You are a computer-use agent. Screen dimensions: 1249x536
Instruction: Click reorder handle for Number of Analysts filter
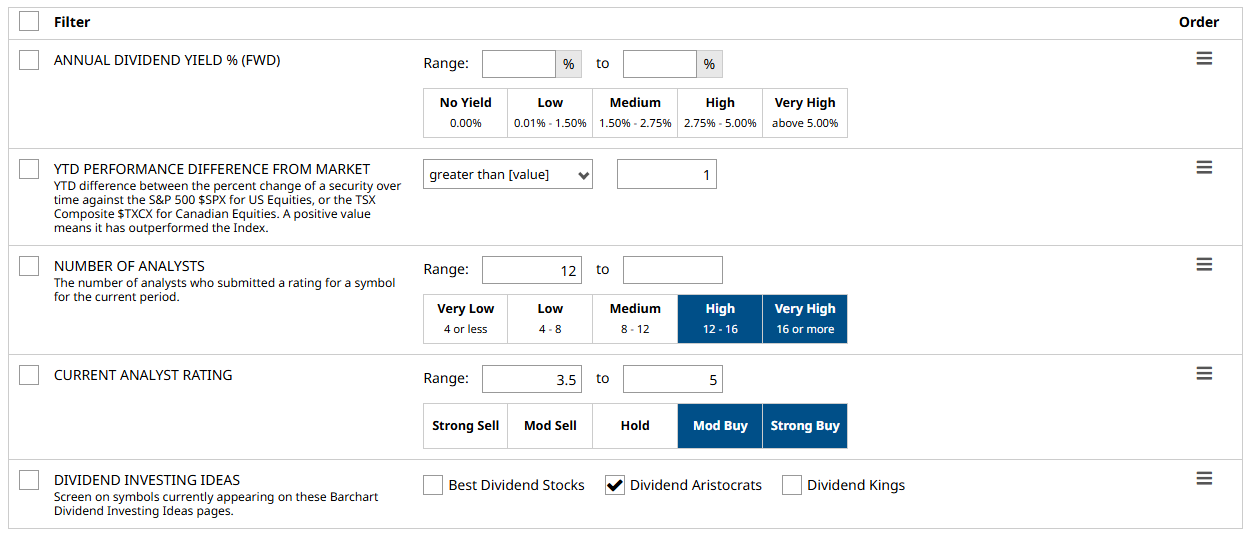point(1204,264)
